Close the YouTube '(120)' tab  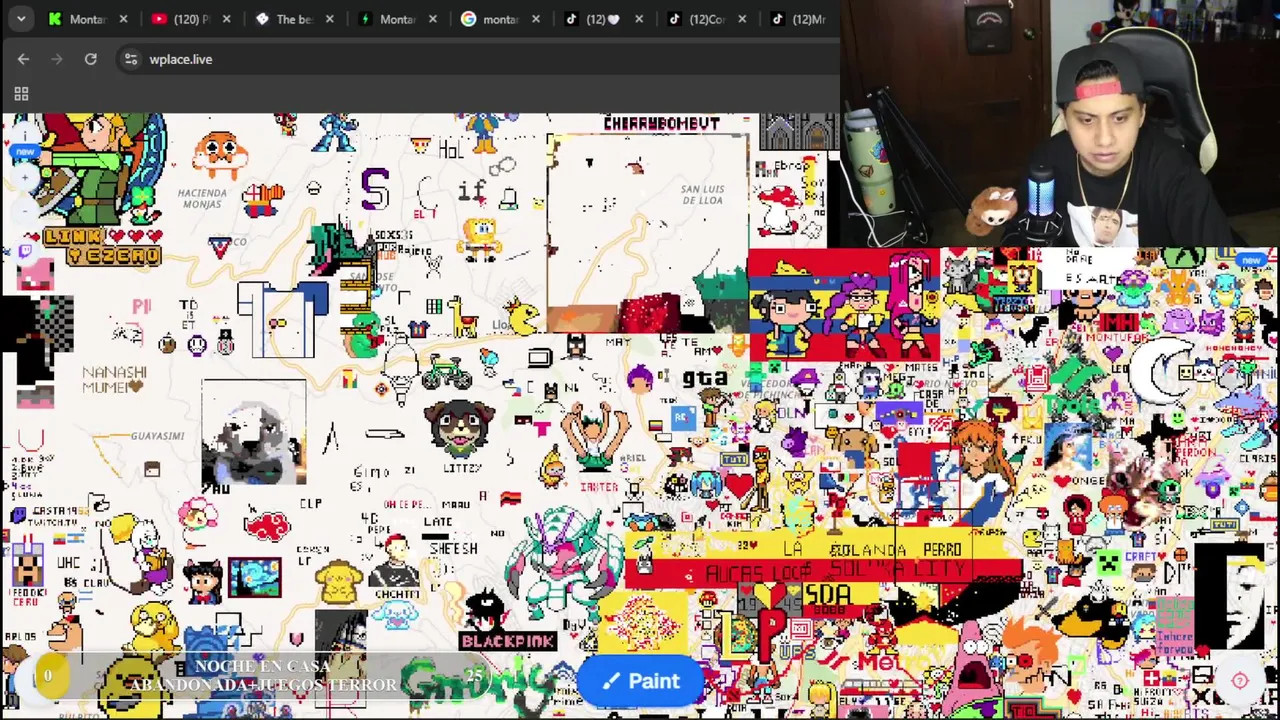[226, 19]
